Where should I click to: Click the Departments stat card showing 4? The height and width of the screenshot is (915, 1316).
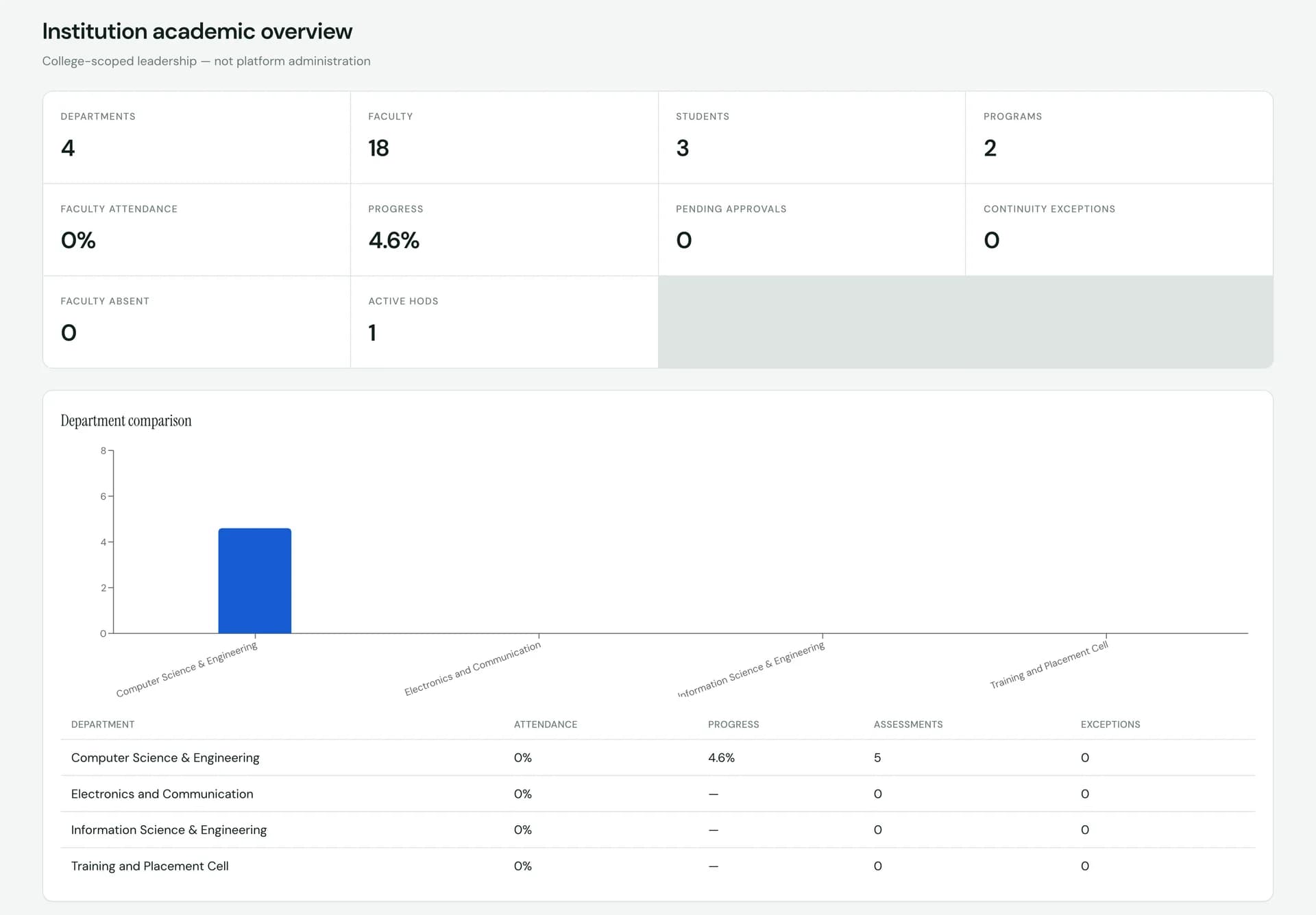(197, 137)
